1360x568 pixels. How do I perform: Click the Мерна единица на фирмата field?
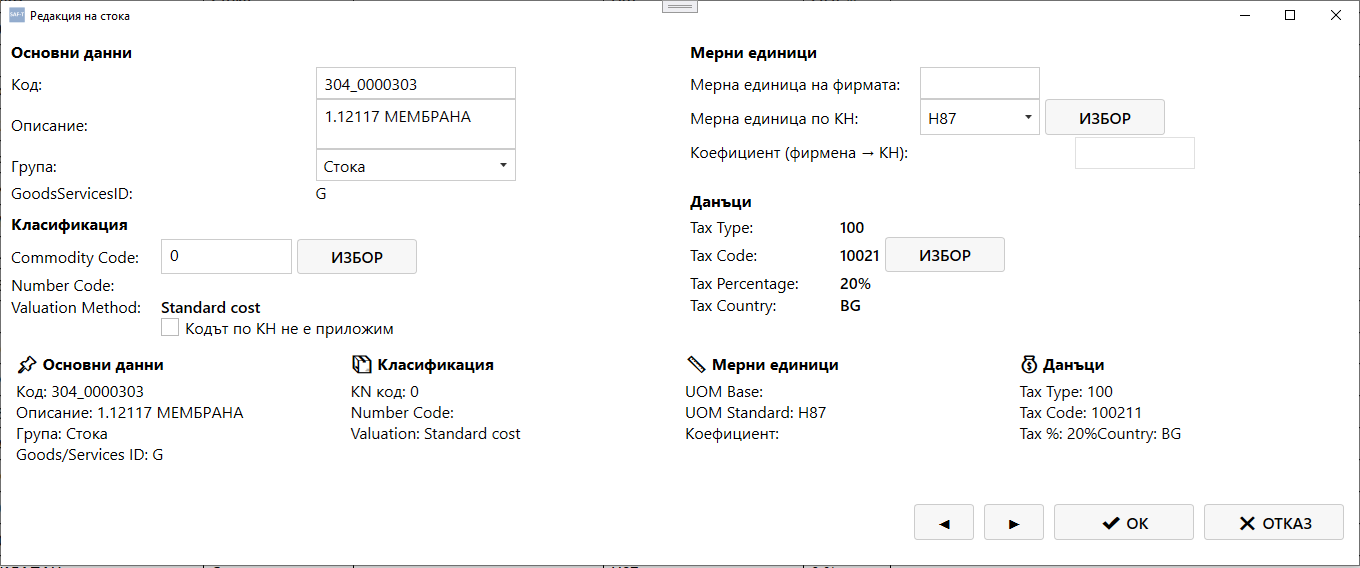point(980,84)
